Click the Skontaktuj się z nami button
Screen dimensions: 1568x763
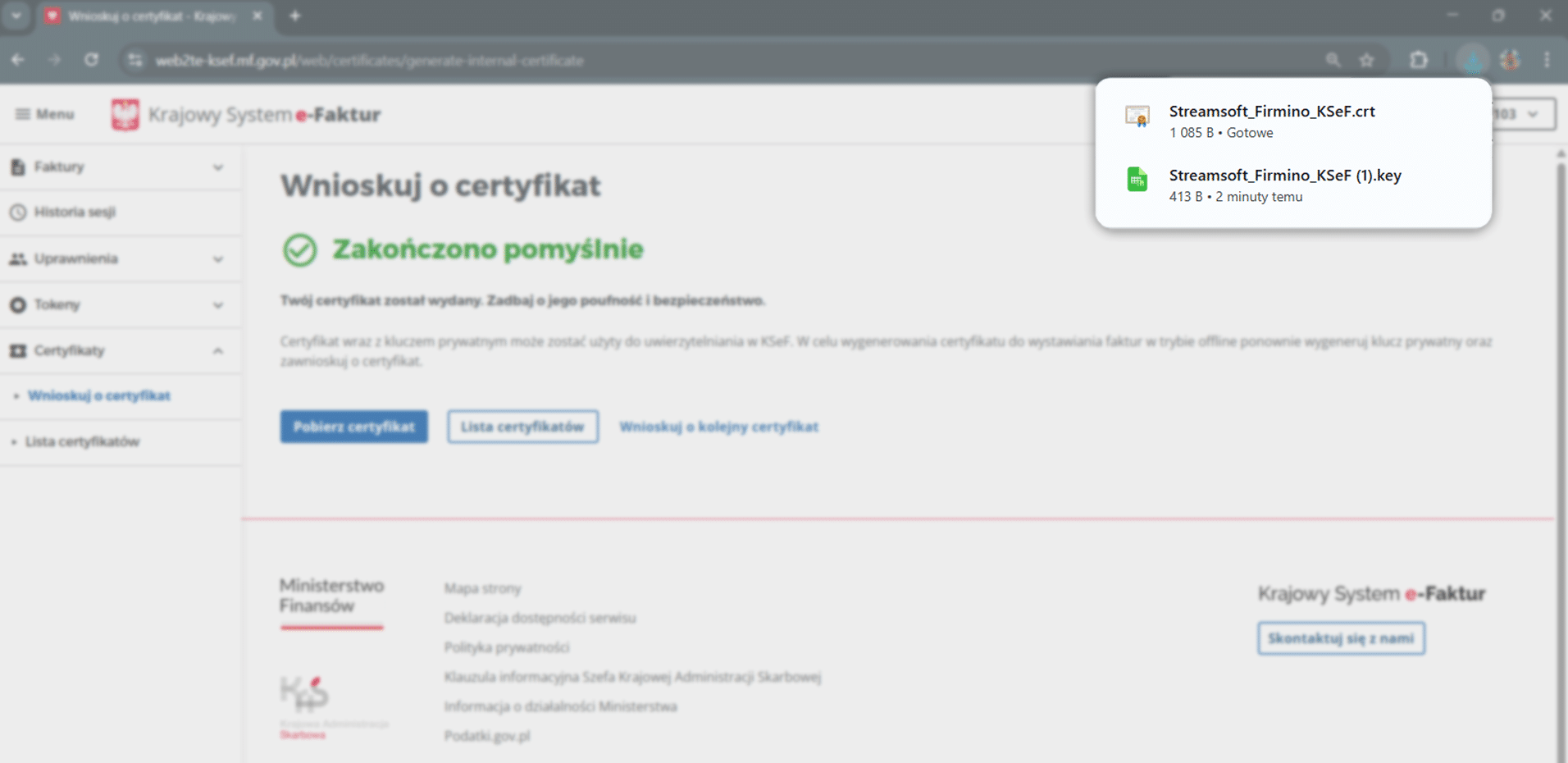1340,638
